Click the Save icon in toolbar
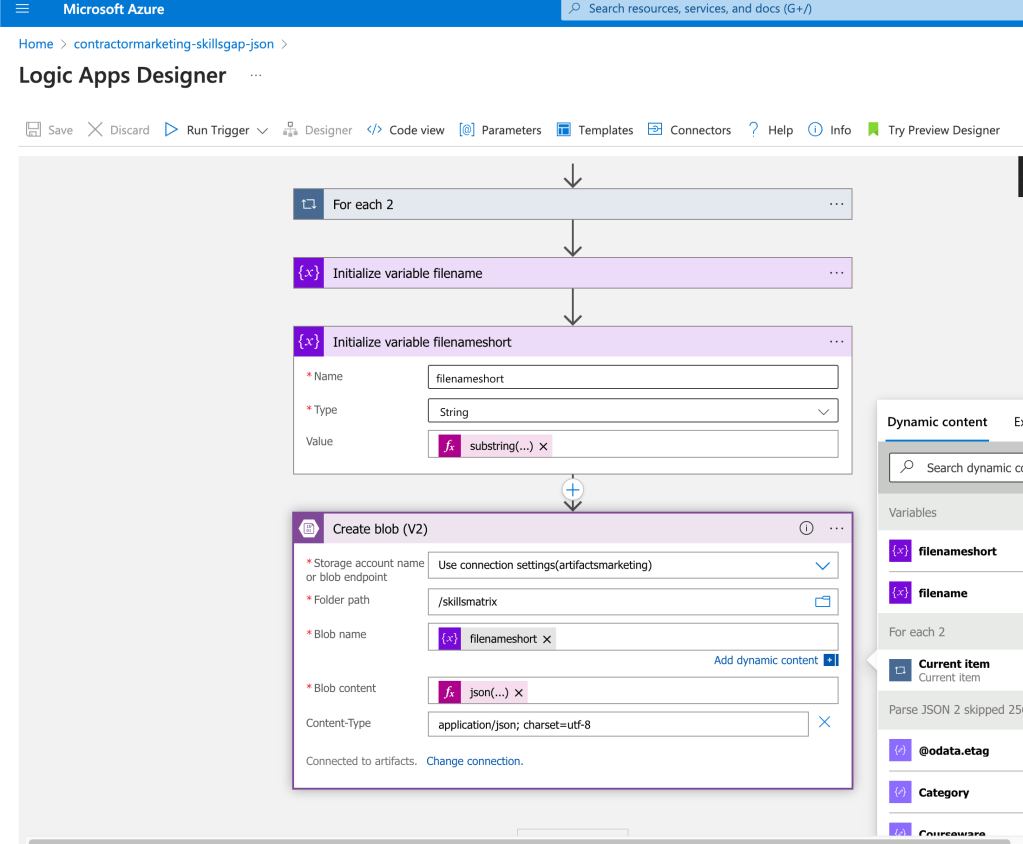The height and width of the screenshot is (844, 1023). (x=33, y=129)
